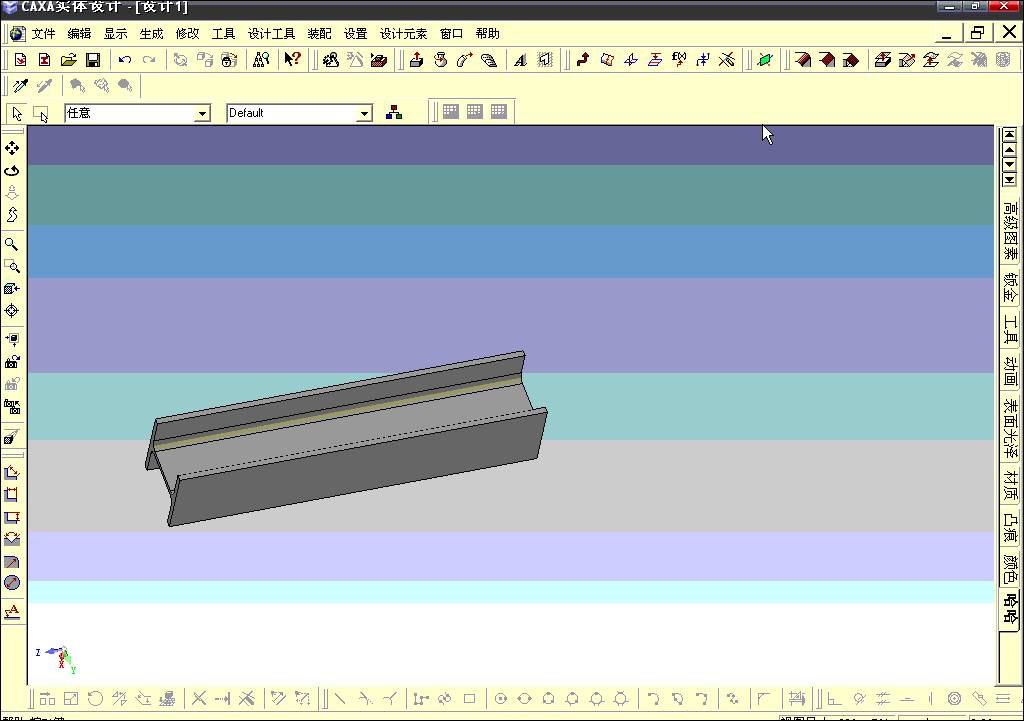Open a file with the folder icon

tap(69, 60)
